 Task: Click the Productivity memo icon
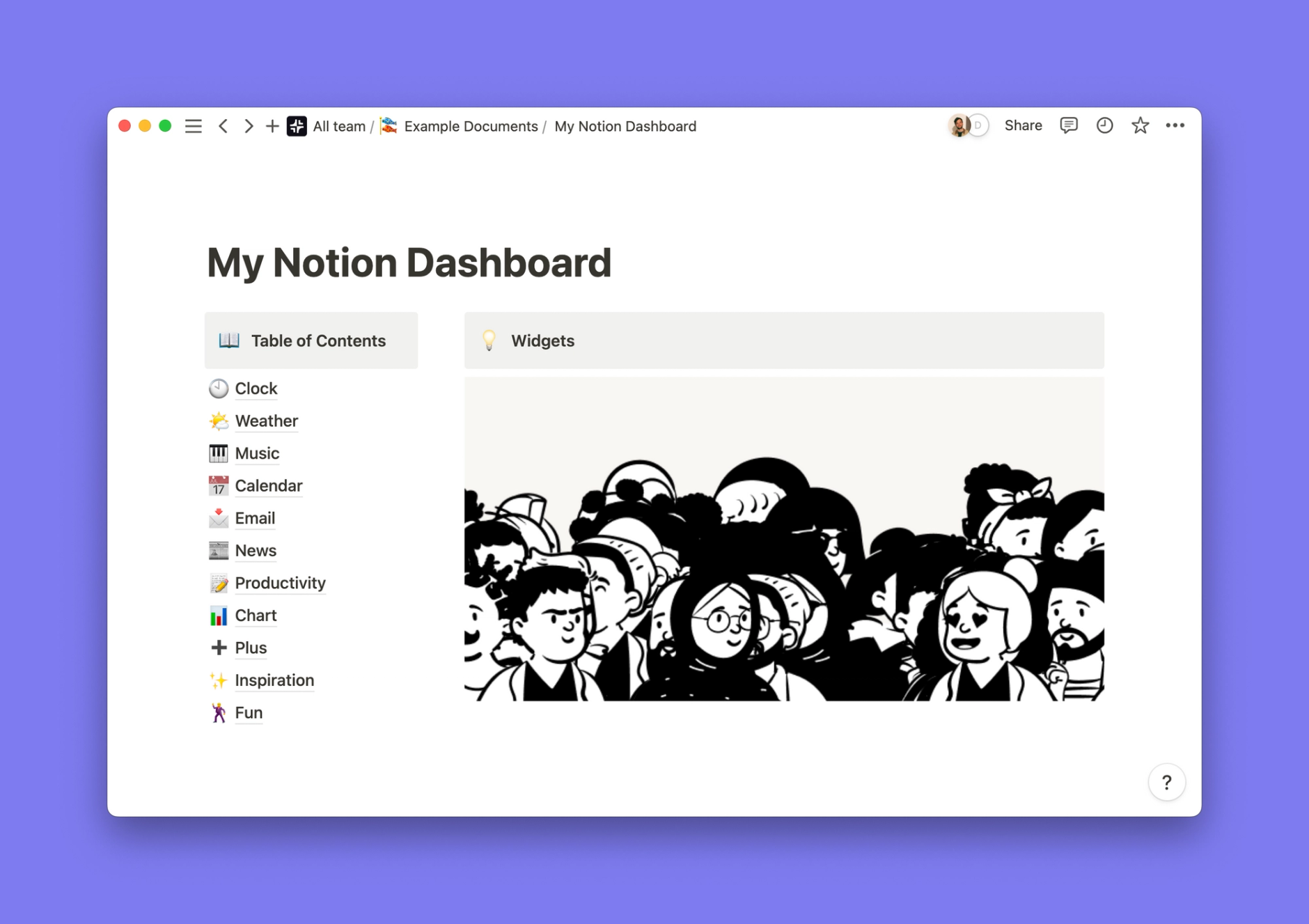(x=219, y=583)
